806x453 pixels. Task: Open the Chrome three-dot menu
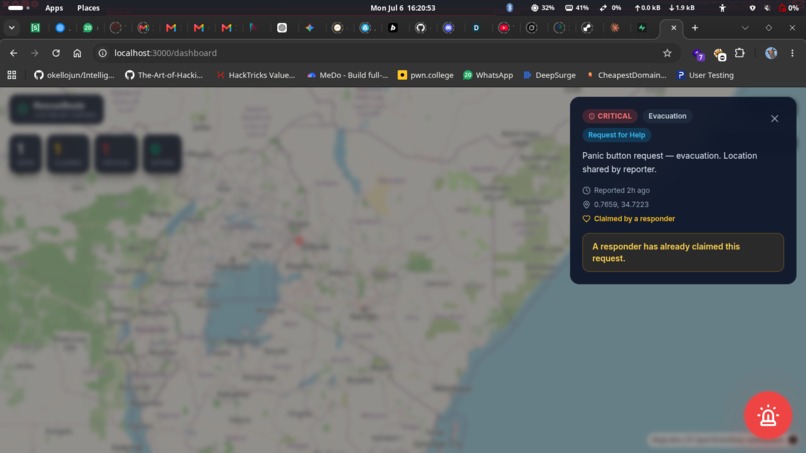tap(792, 53)
